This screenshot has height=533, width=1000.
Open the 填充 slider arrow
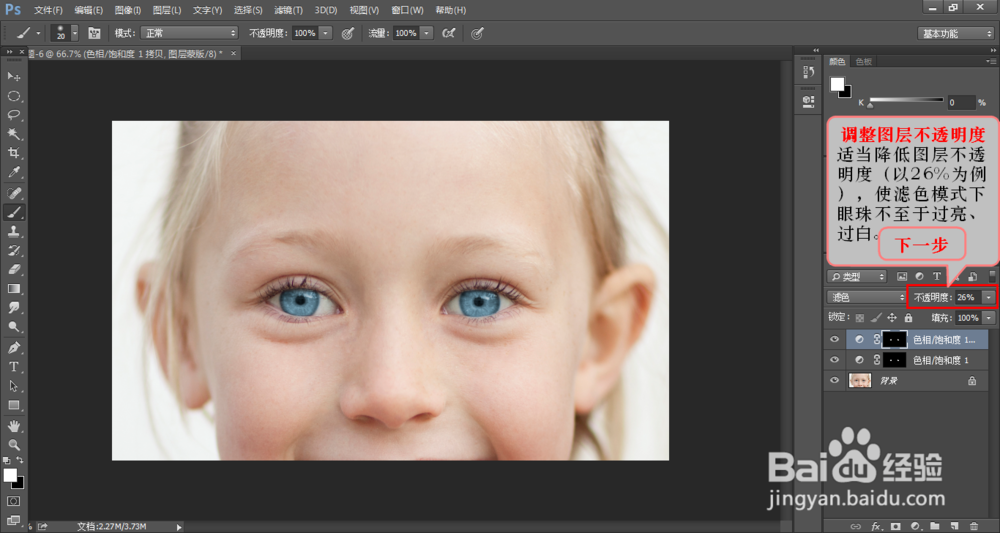(x=989, y=318)
